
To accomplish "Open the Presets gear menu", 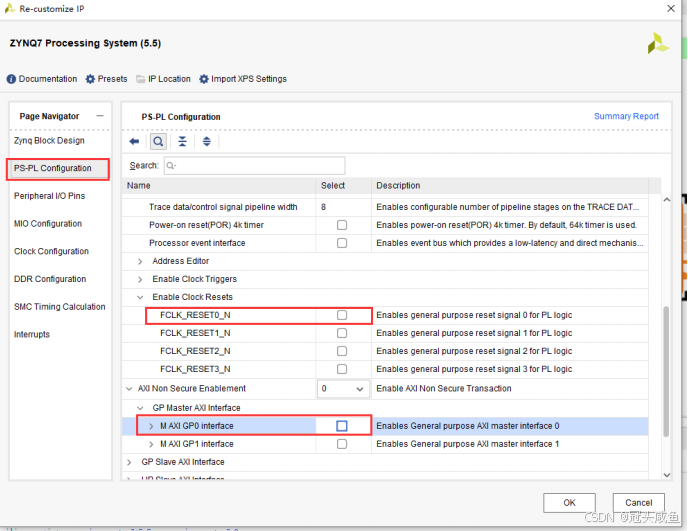I will (x=91, y=79).
